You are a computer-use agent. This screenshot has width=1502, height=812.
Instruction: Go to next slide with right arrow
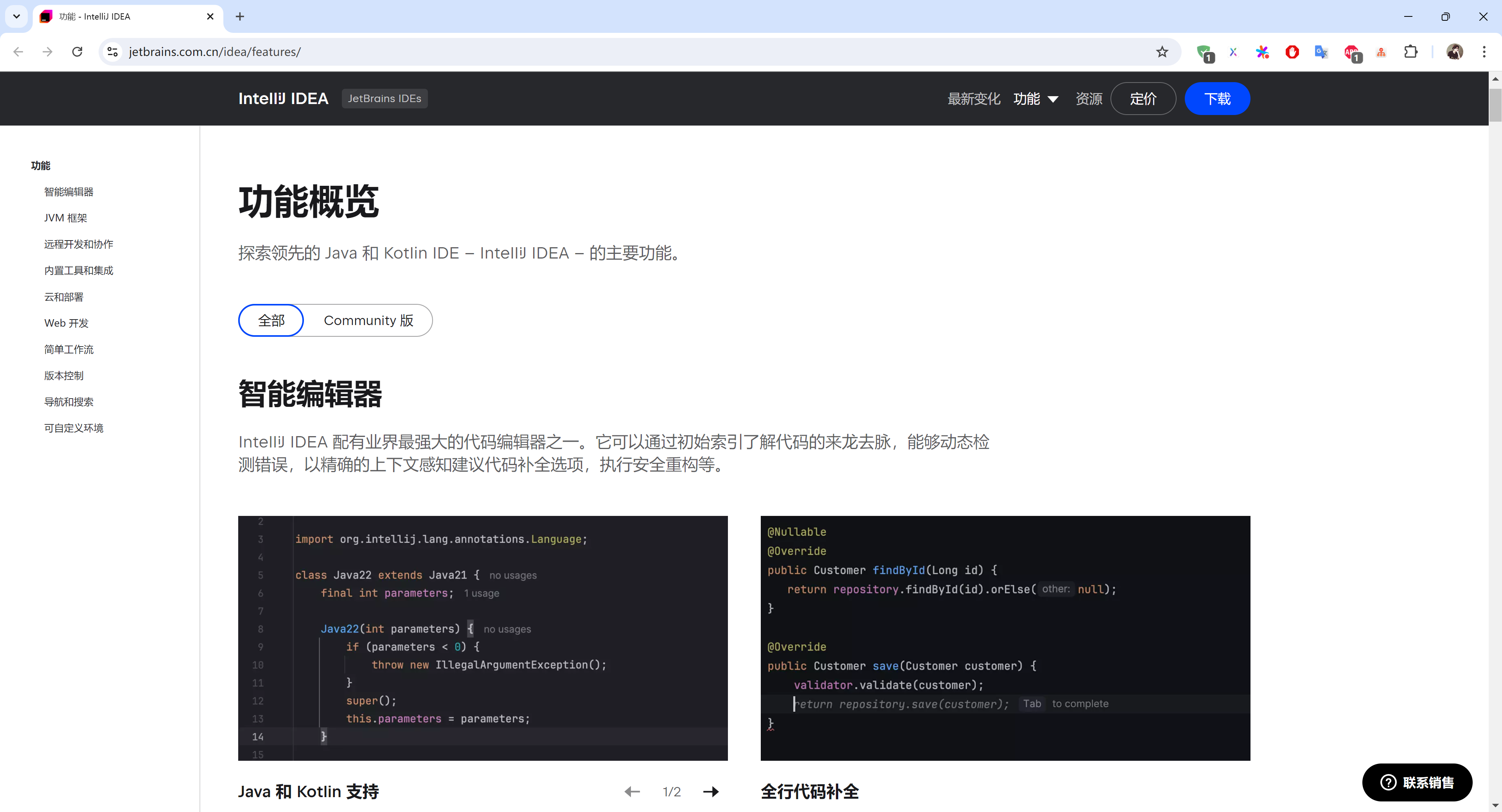coord(711,792)
